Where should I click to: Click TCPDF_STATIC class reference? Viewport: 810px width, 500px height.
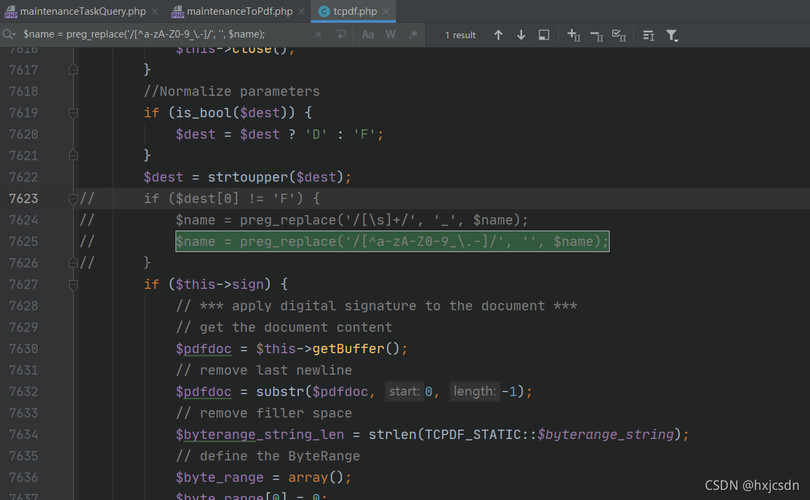coord(473,434)
